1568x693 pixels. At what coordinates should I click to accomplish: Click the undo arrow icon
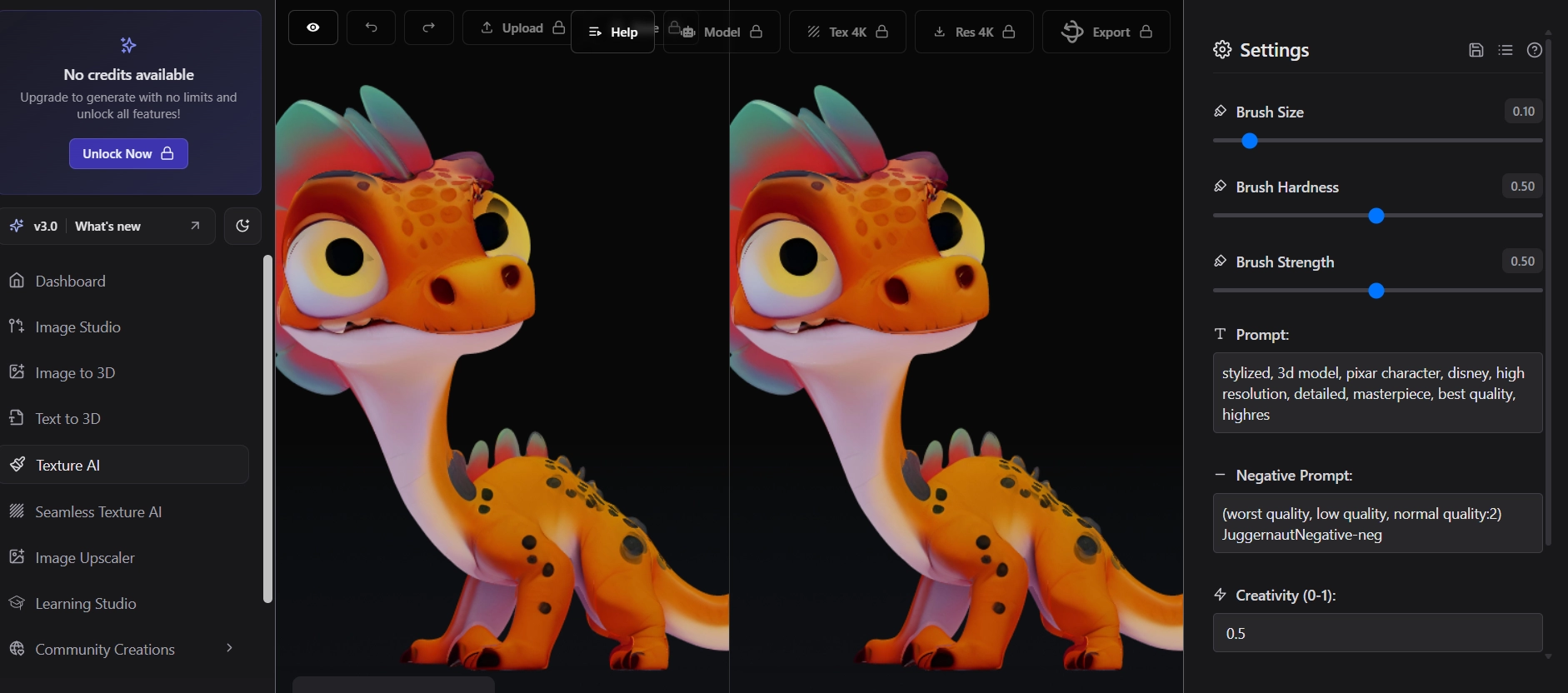(371, 27)
